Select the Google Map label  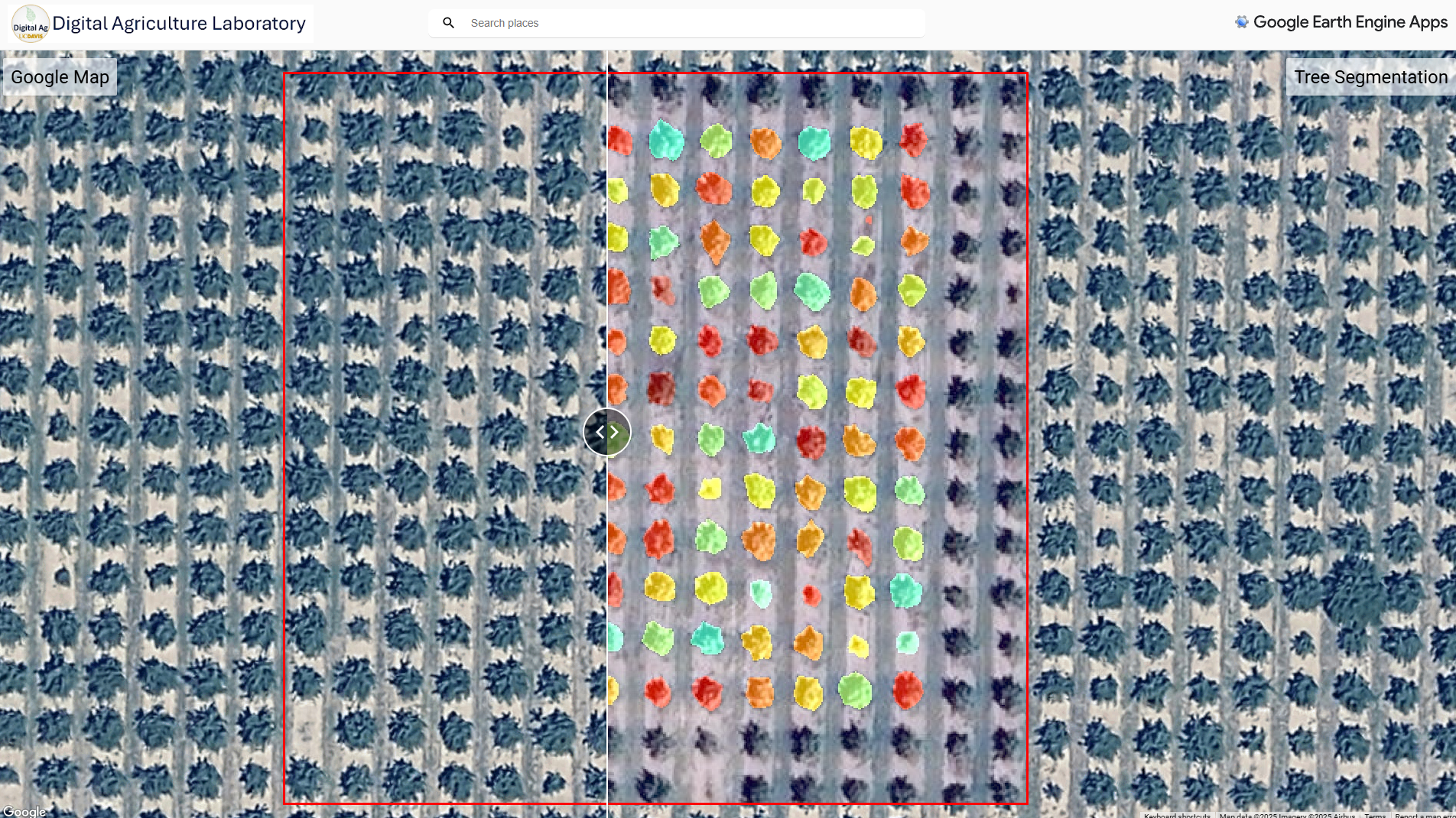tap(59, 76)
